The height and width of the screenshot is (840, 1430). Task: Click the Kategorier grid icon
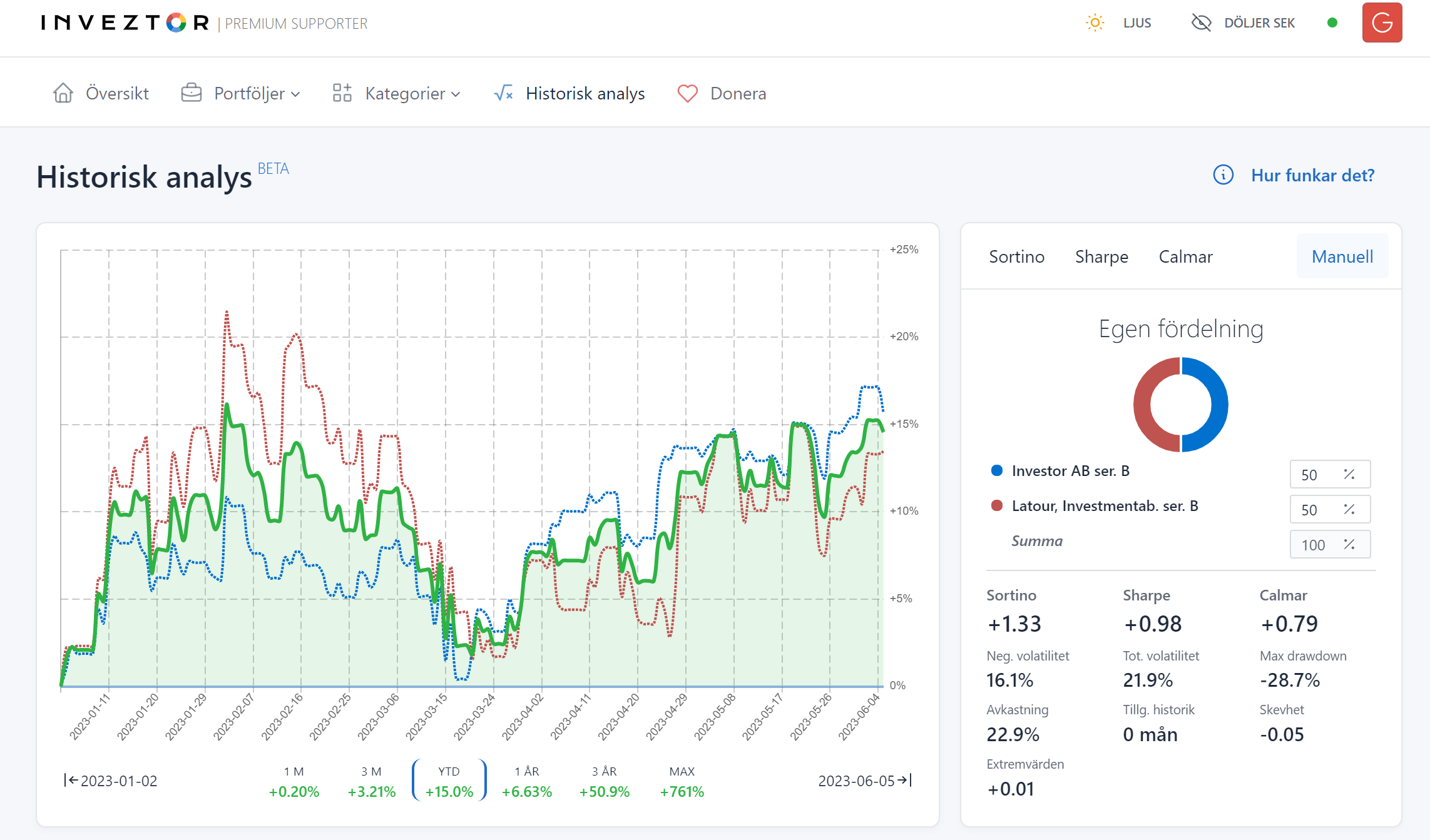coord(342,93)
